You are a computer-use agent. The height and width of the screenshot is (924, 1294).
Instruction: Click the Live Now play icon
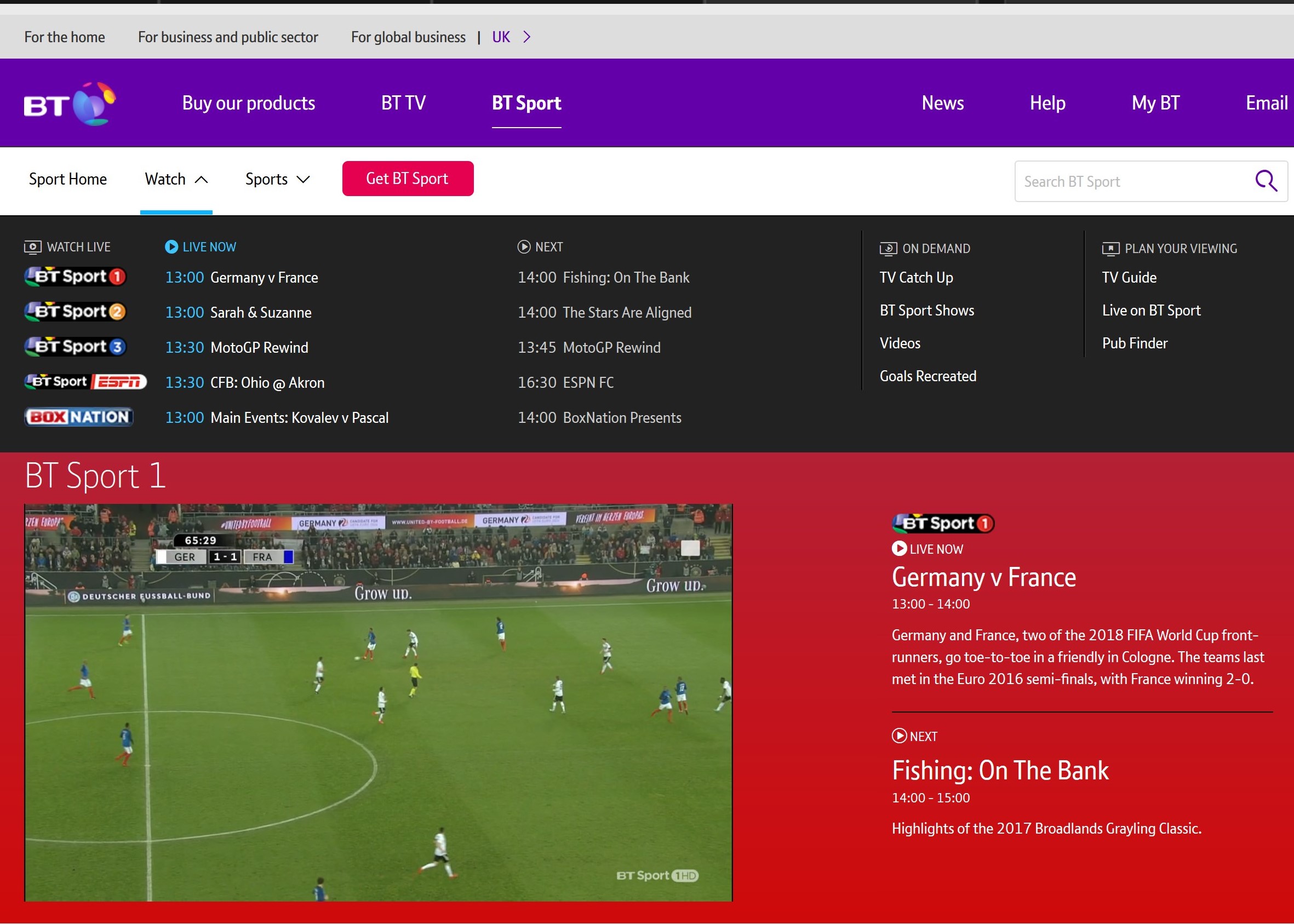(171, 247)
